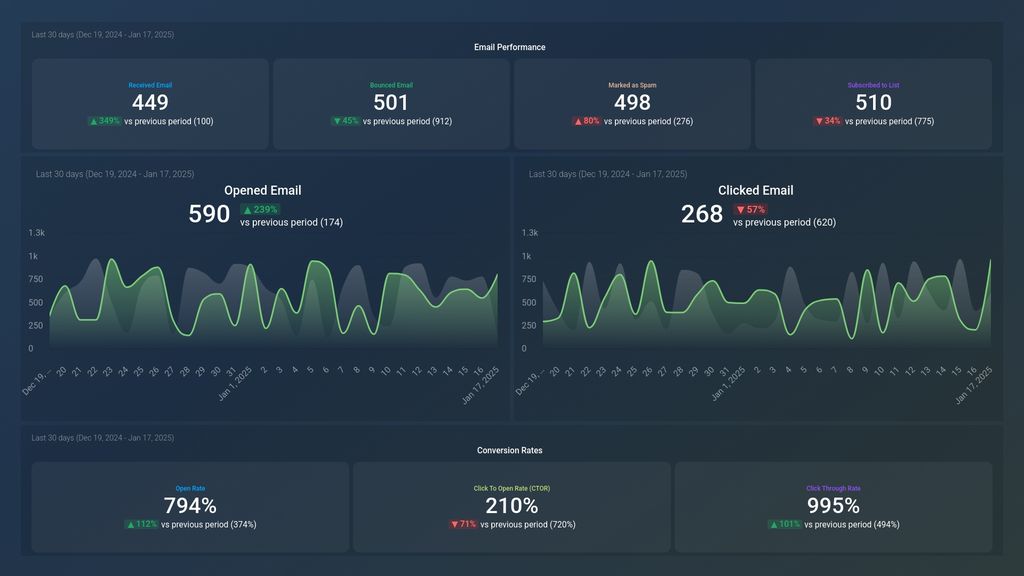Viewport: 1024px width, 576px height.
Task: Click the 750 axis label in Opened Email chart
Action: 35,280
